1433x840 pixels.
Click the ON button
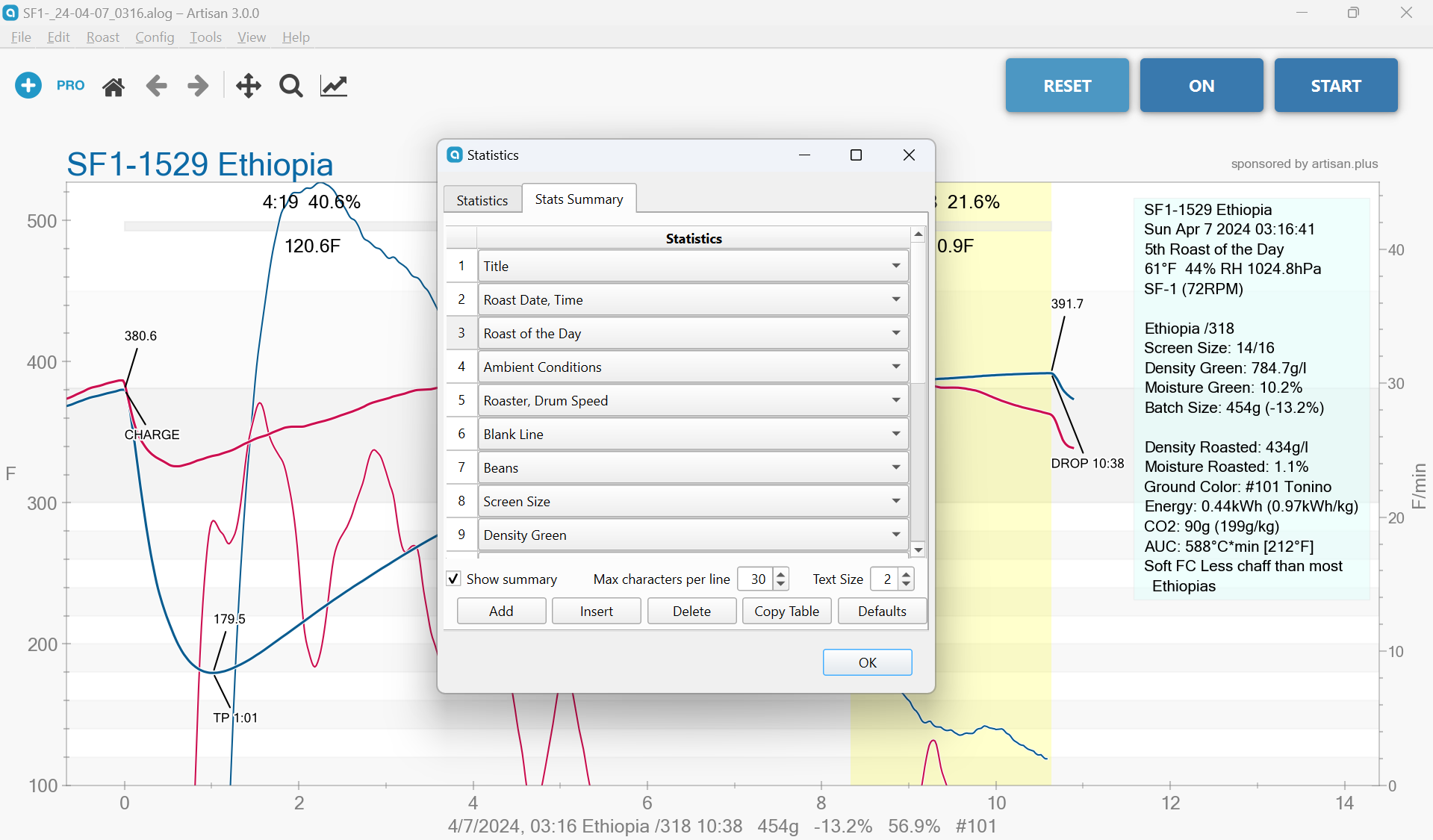pyautogui.click(x=1202, y=85)
